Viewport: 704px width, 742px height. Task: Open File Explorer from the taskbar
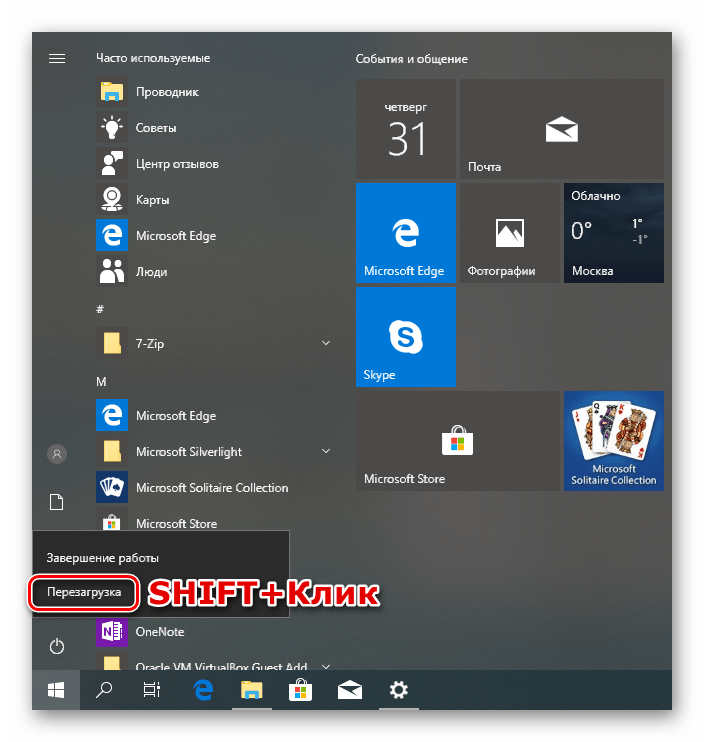[252, 690]
